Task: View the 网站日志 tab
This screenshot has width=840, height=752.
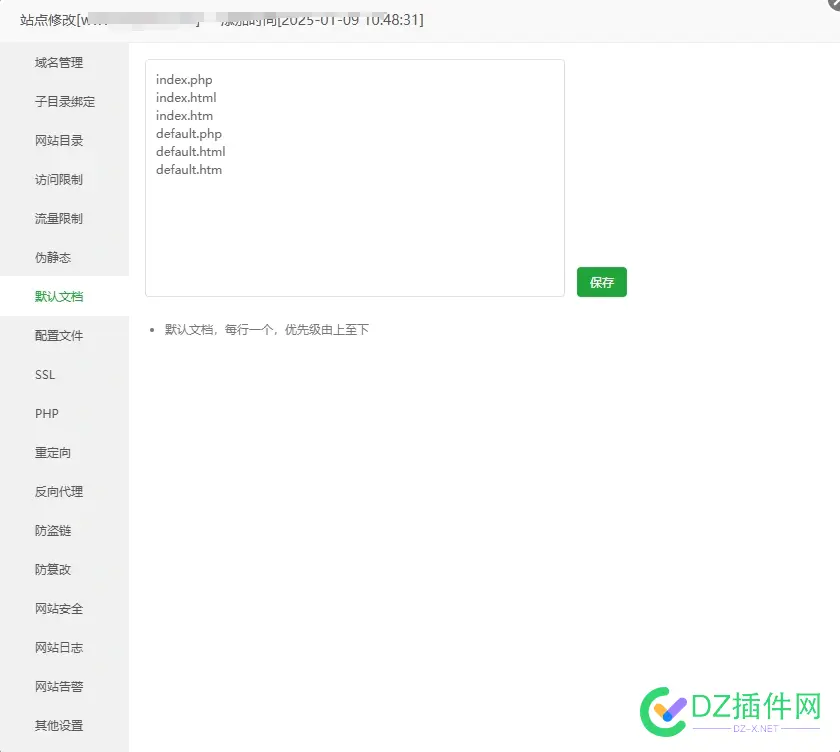Action: click(x=59, y=648)
